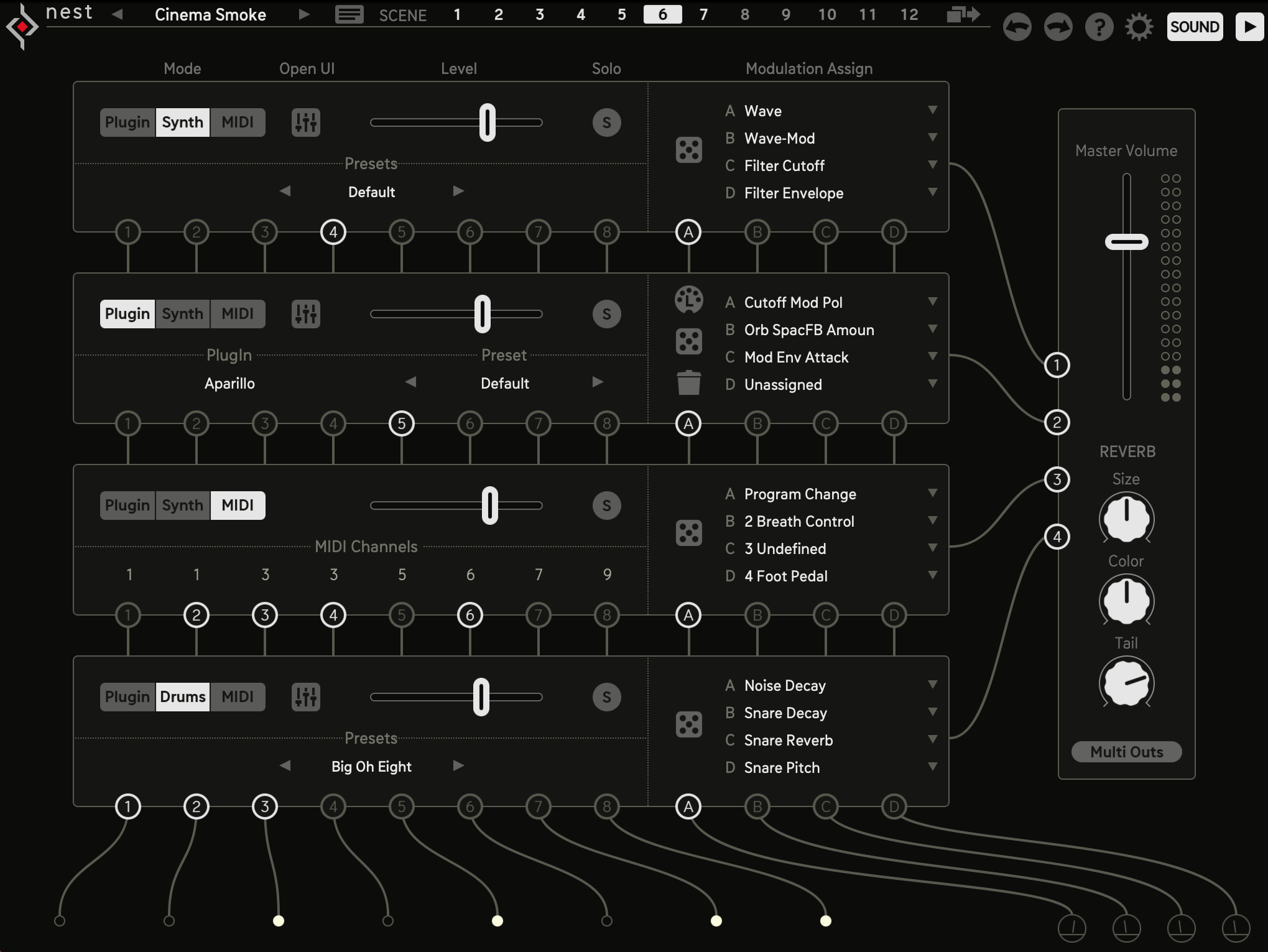1268x952 pixels.
Task: Solo the first Synth module
Action: point(606,122)
